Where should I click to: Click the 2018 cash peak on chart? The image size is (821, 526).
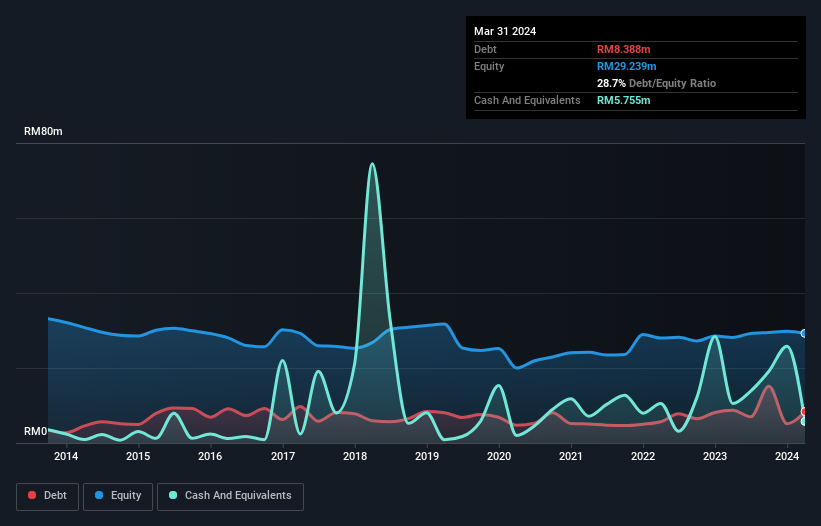point(372,164)
